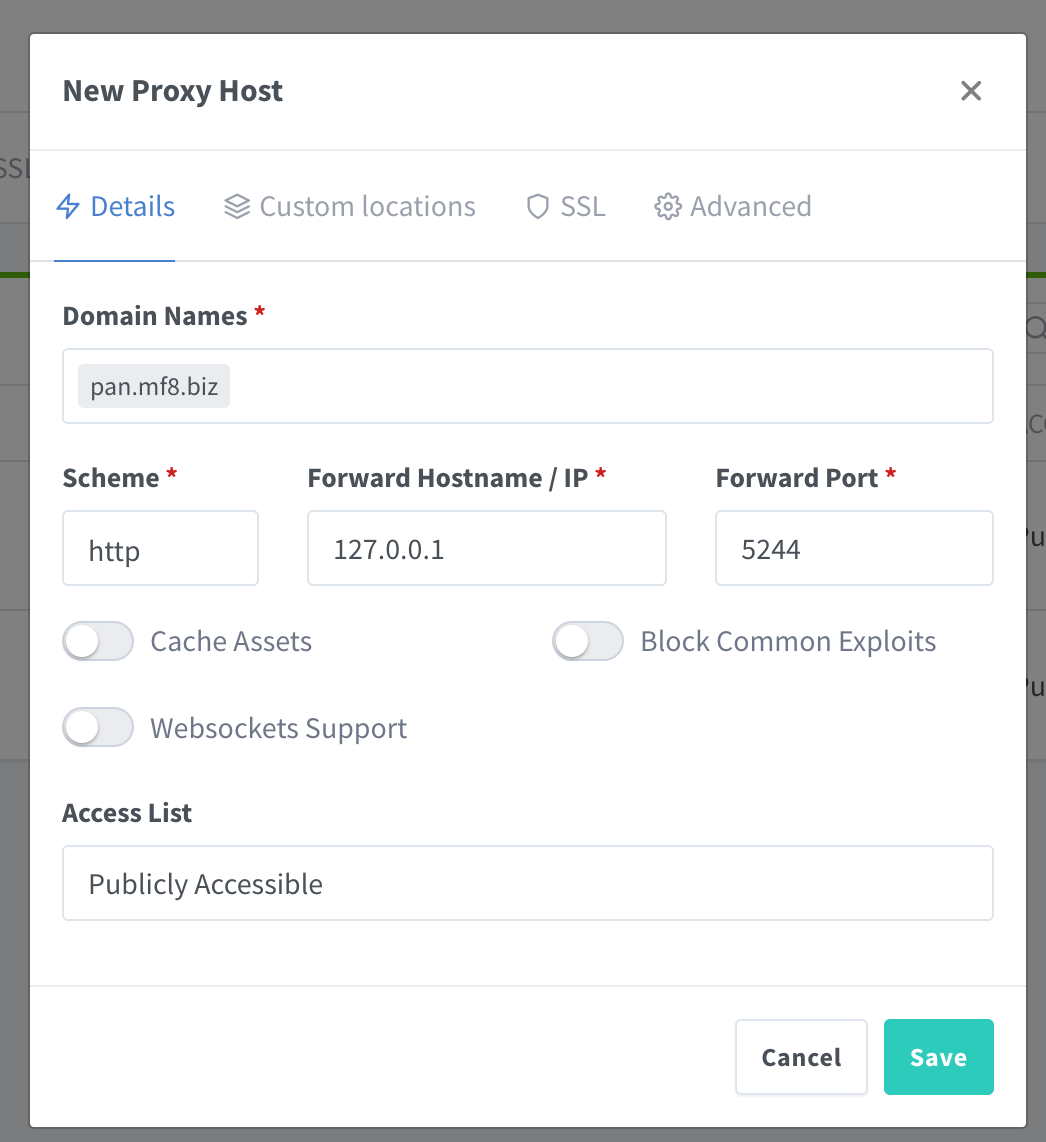The height and width of the screenshot is (1142, 1046).
Task: Expand the Access List dropdown
Action: click(527, 884)
